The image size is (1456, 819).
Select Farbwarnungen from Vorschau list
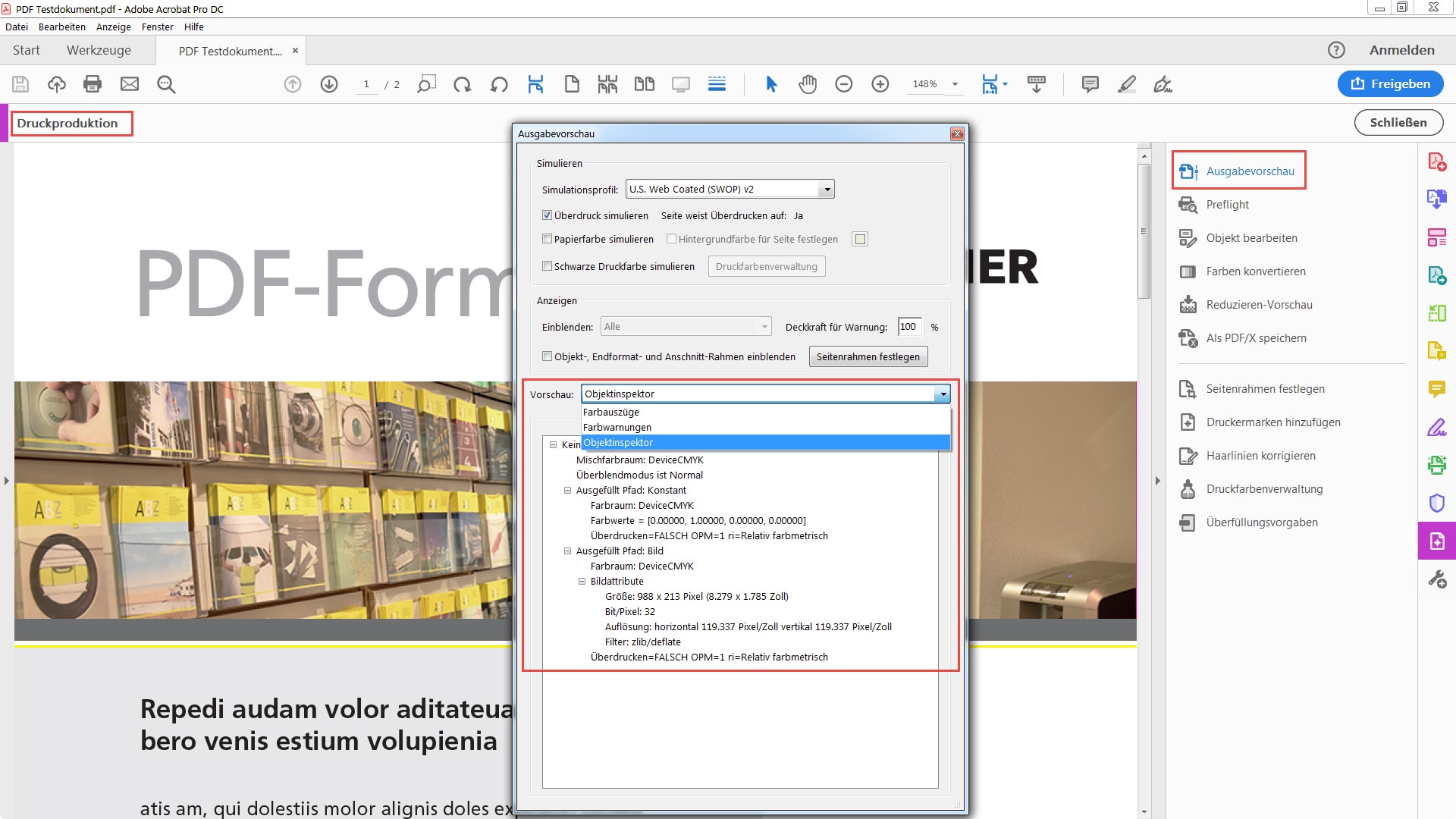click(x=617, y=427)
